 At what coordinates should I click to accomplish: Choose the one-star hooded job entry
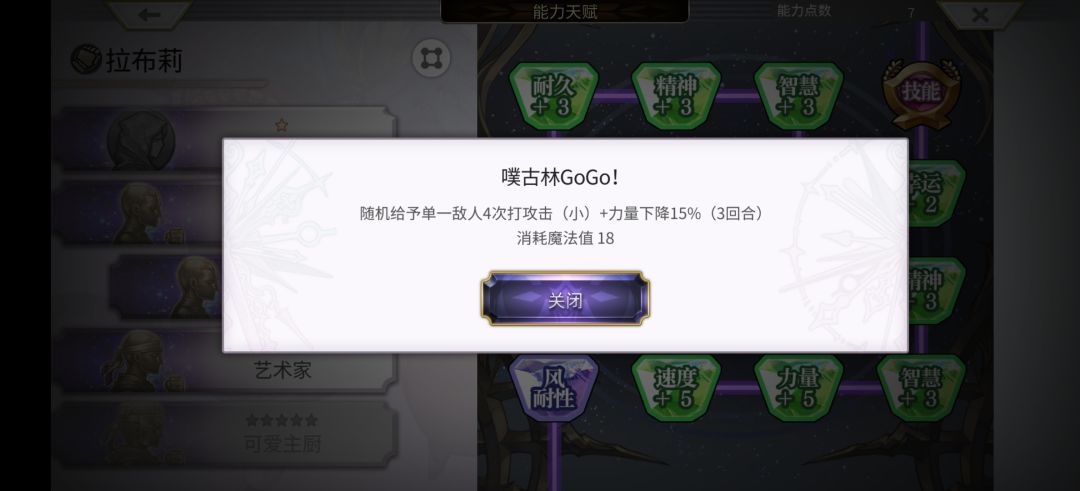[227, 138]
